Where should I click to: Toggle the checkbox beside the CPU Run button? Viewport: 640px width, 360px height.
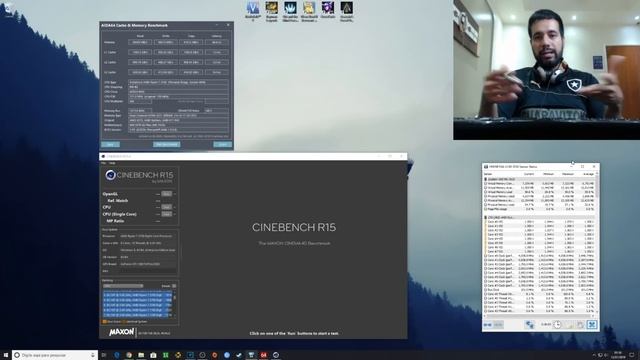[175, 207]
